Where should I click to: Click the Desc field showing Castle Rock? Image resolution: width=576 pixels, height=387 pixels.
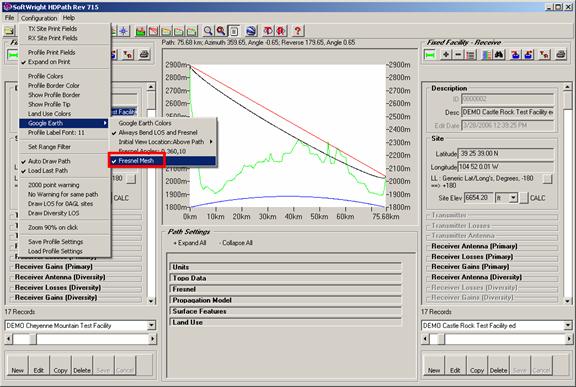tap(508, 112)
